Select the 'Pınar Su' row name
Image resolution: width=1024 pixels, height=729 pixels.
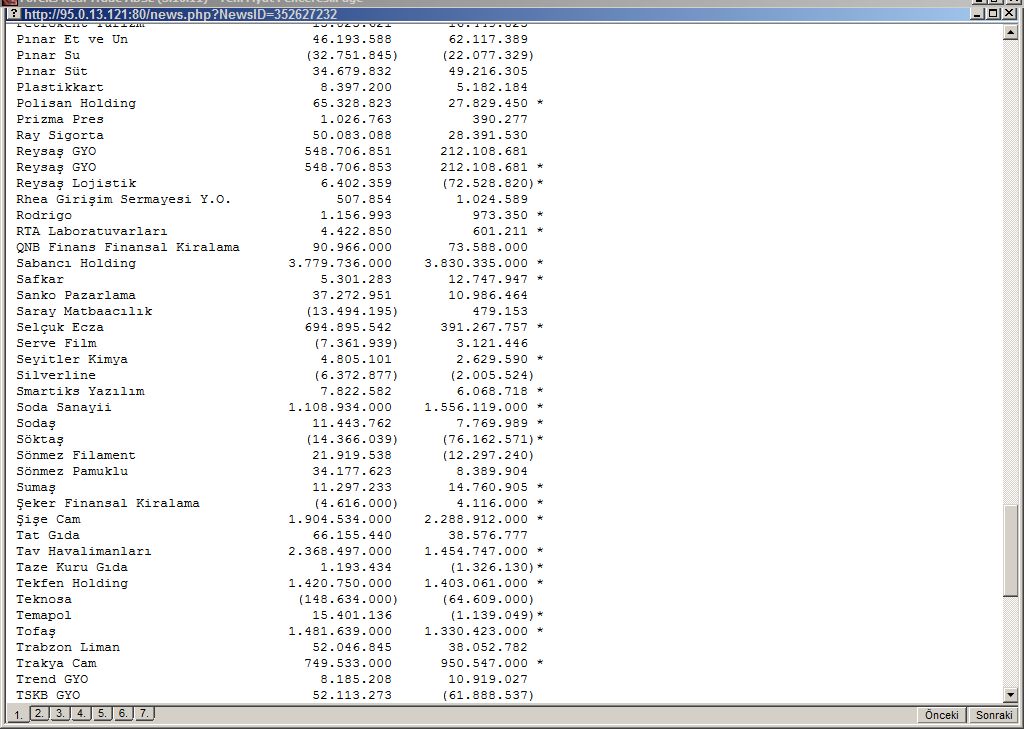tap(48, 56)
